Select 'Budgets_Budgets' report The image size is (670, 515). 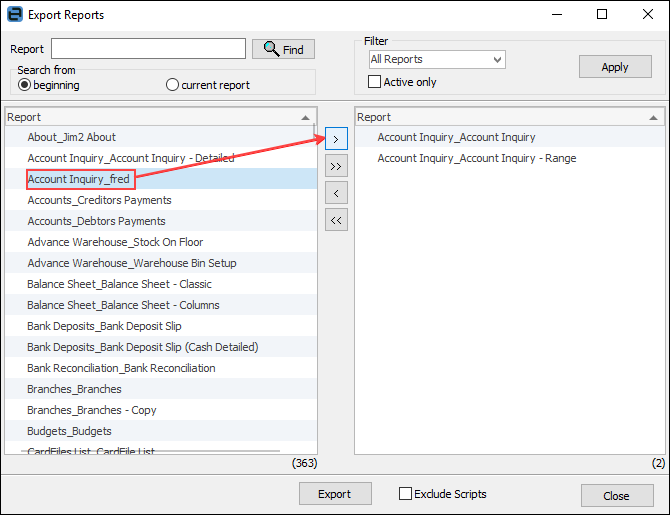161,430
